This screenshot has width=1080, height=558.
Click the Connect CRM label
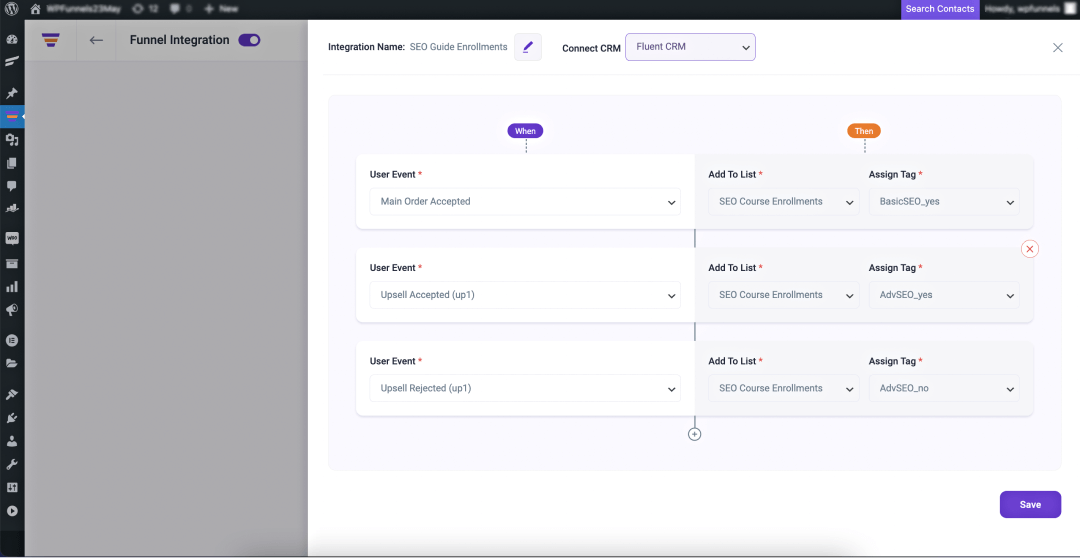tap(591, 48)
